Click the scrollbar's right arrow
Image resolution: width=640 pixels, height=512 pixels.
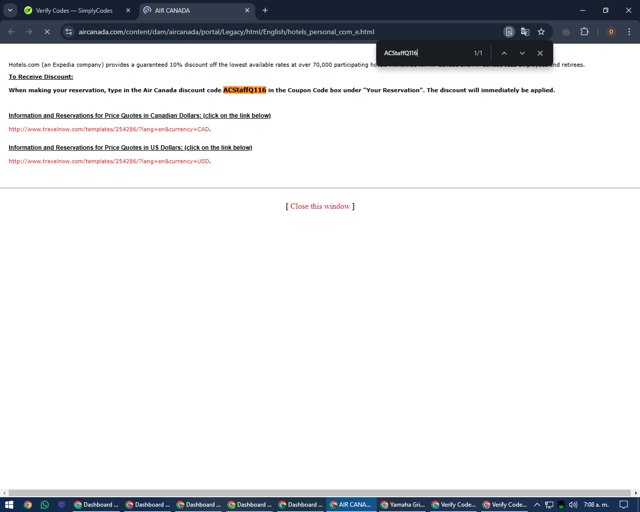(x=636, y=493)
